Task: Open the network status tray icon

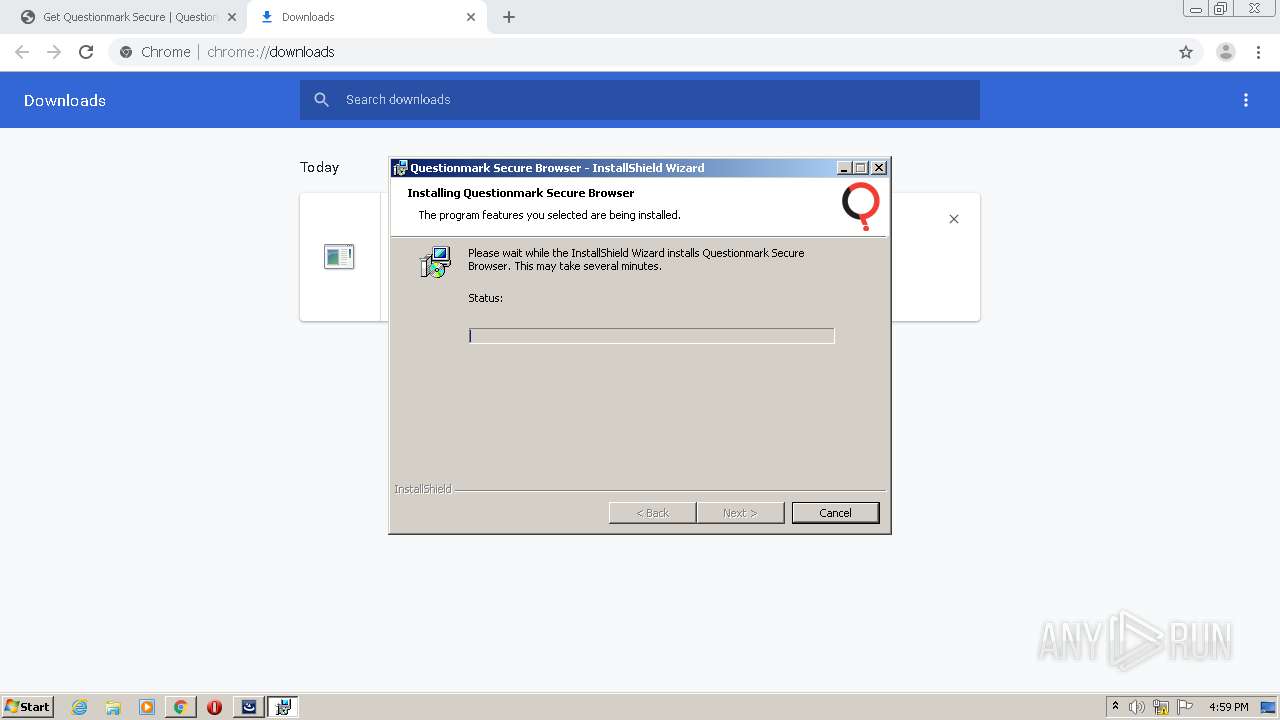Action: [x=1161, y=707]
